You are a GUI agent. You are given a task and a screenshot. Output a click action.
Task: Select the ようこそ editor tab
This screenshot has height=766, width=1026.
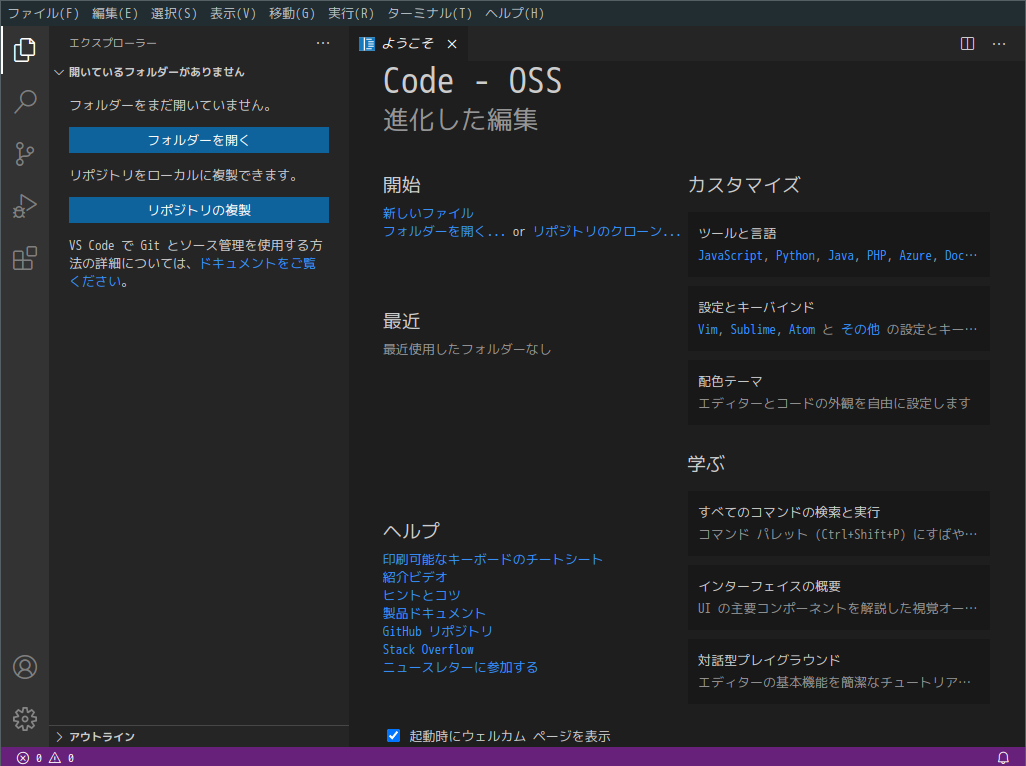click(x=407, y=44)
